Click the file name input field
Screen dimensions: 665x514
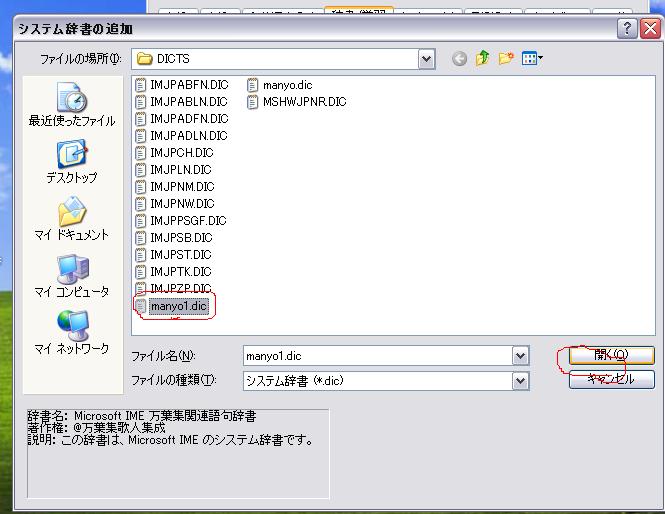(x=376, y=356)
